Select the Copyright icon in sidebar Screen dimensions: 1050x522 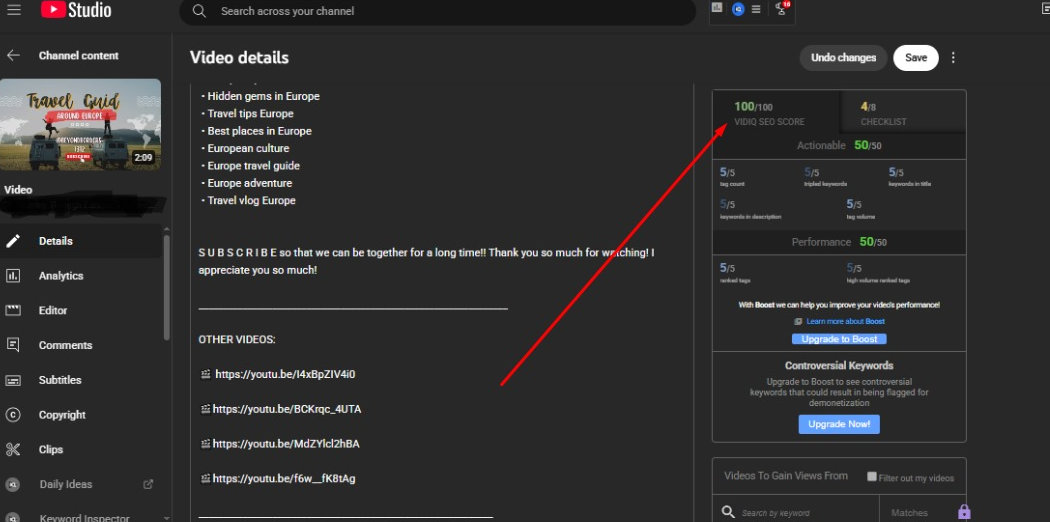click(x=13, y=415)
